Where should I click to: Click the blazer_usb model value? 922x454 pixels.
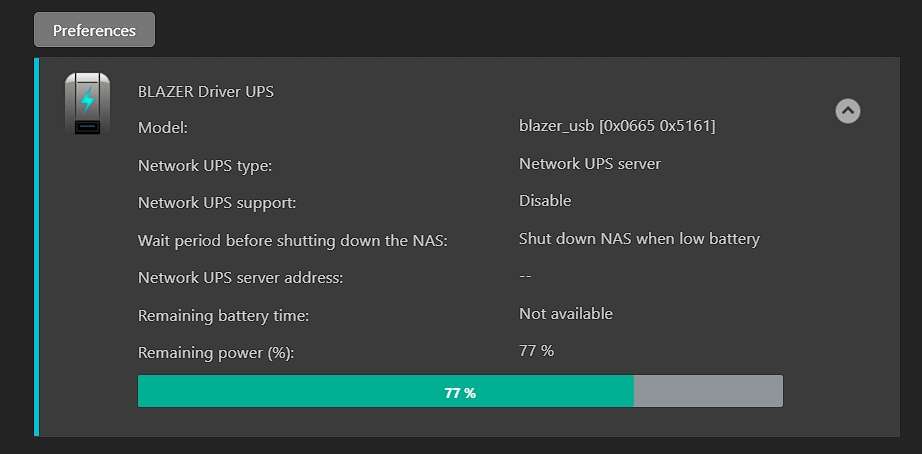tap(617, 126)
